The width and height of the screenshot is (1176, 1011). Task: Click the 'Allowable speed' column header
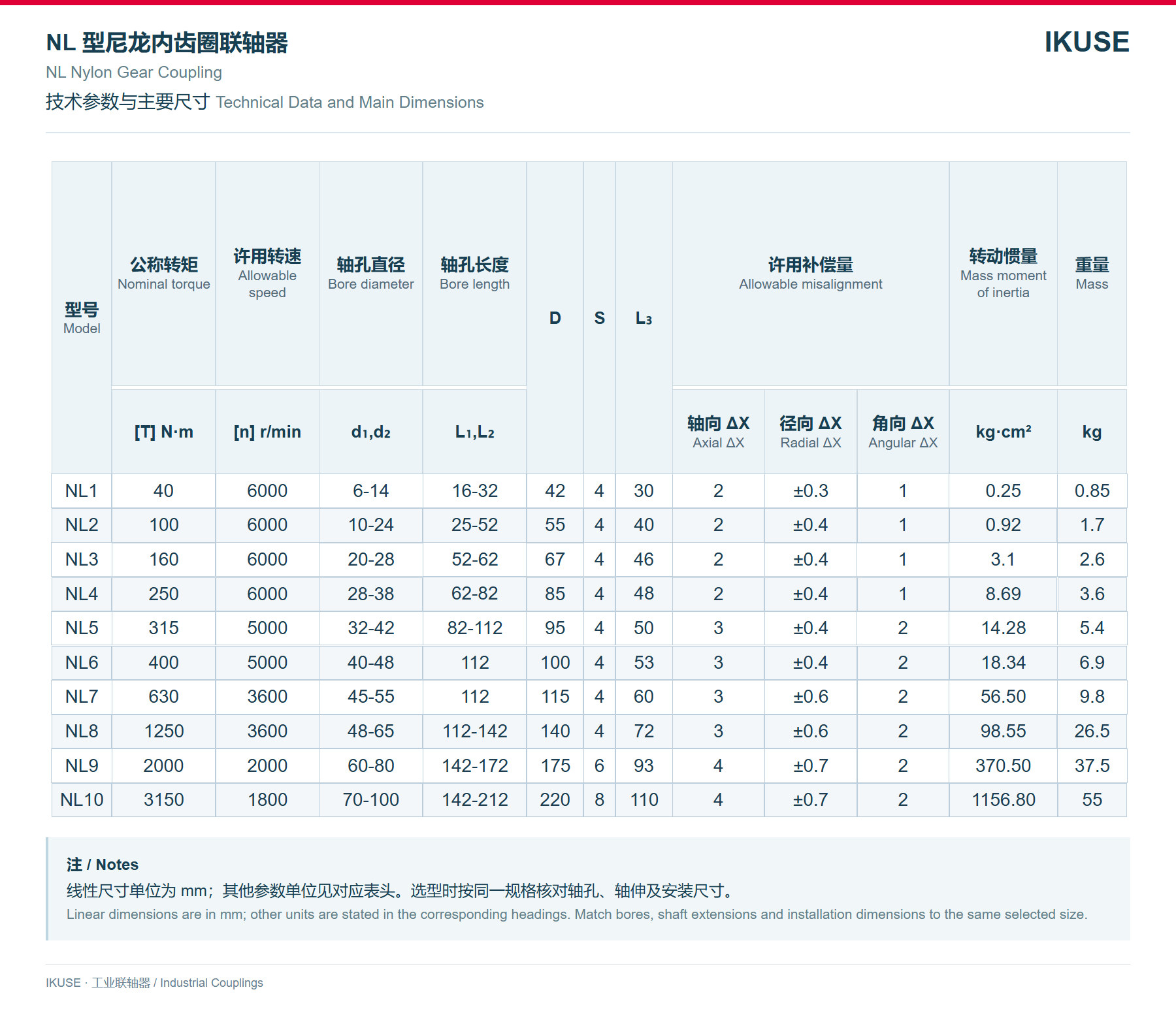(x=267, y=274)
